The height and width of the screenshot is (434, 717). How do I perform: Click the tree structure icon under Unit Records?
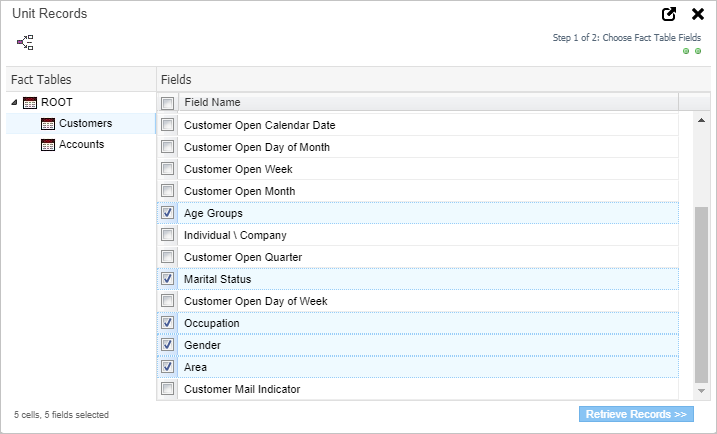pyautogui.click(x=25, y=42)
